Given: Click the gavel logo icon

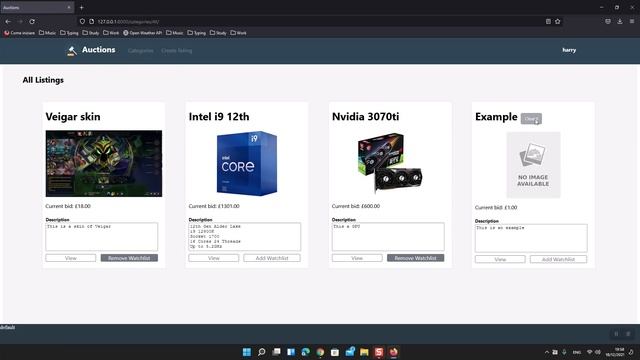Looking at the screenshot, I should [x=72, y=51].
